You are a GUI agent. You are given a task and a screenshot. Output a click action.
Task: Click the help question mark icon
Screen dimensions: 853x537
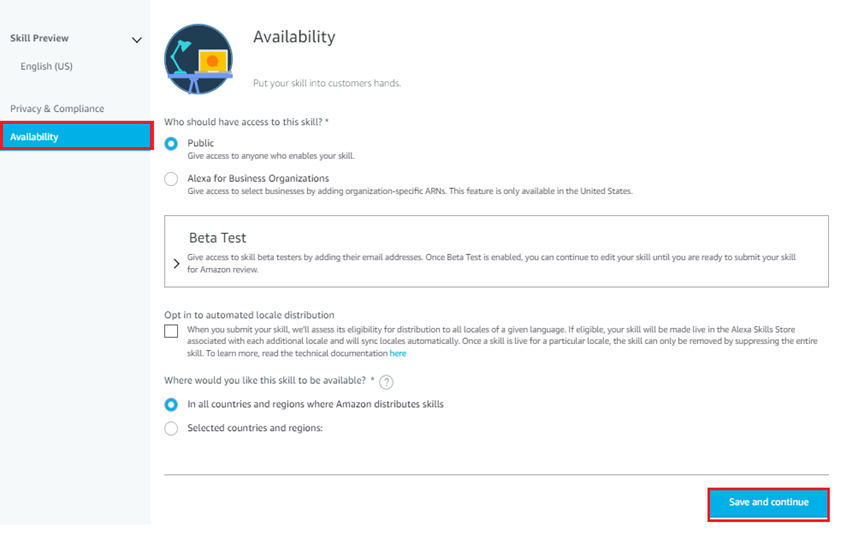point(386,381)
